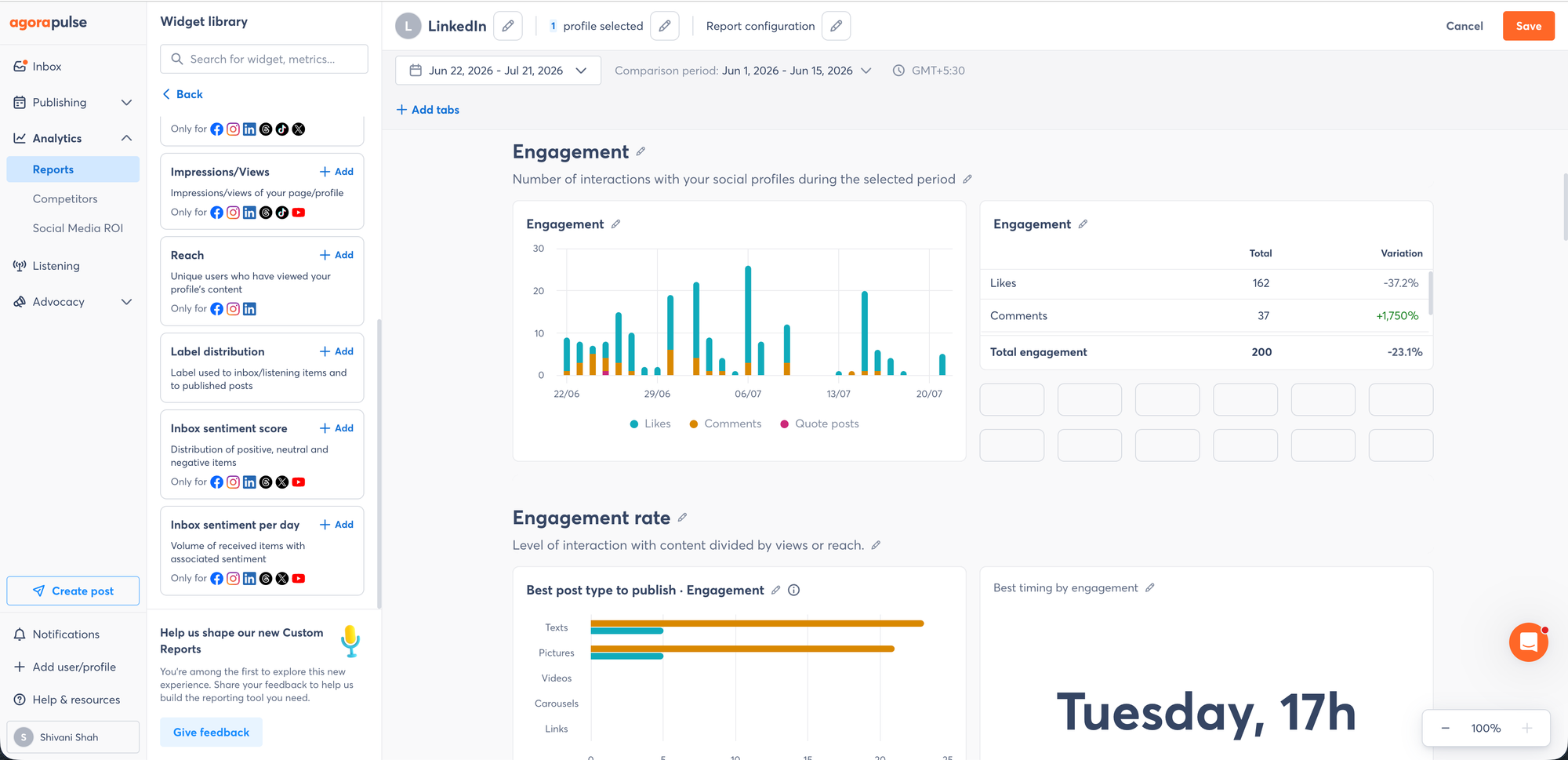
Task: Collapse the Analytics menu
Action: point(126,138)
